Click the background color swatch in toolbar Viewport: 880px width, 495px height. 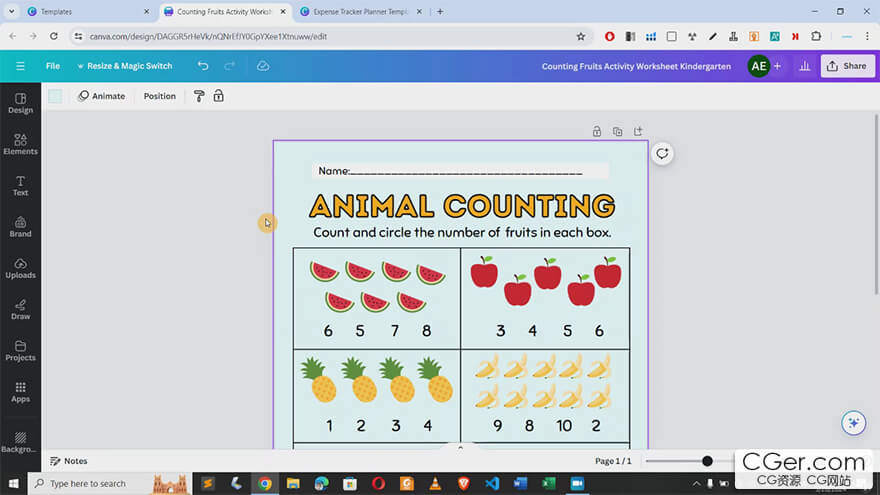(55, 96)
